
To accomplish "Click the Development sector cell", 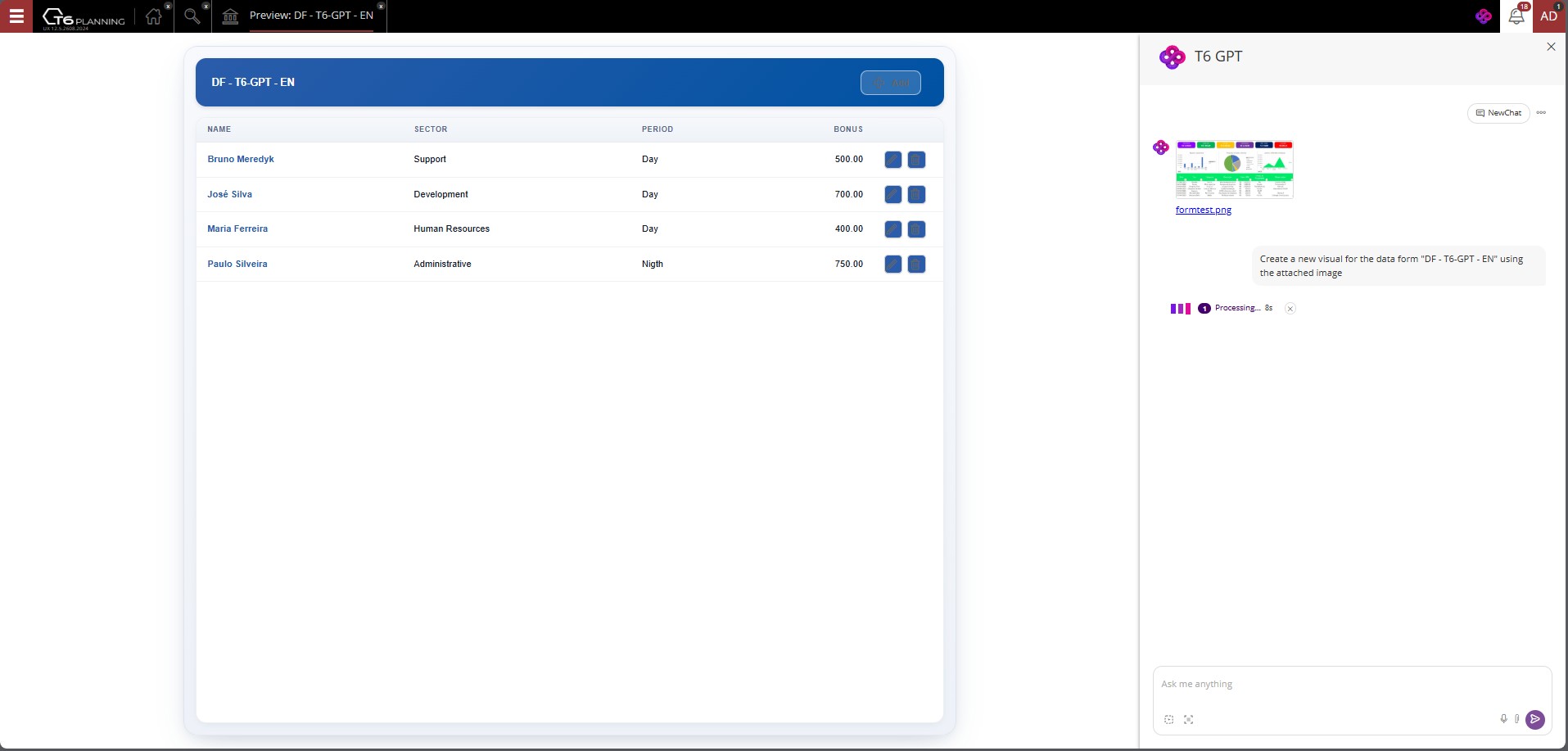I will (441, 194).
